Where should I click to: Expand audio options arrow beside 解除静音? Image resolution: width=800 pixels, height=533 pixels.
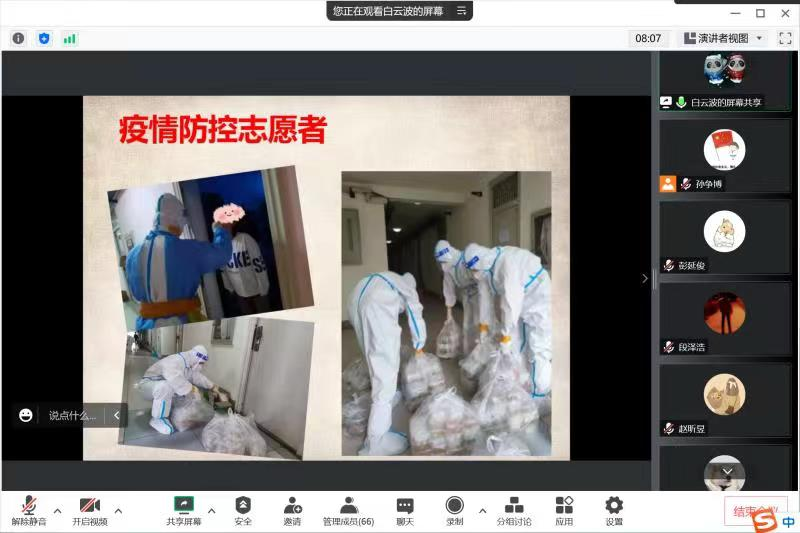coord(57,510)
